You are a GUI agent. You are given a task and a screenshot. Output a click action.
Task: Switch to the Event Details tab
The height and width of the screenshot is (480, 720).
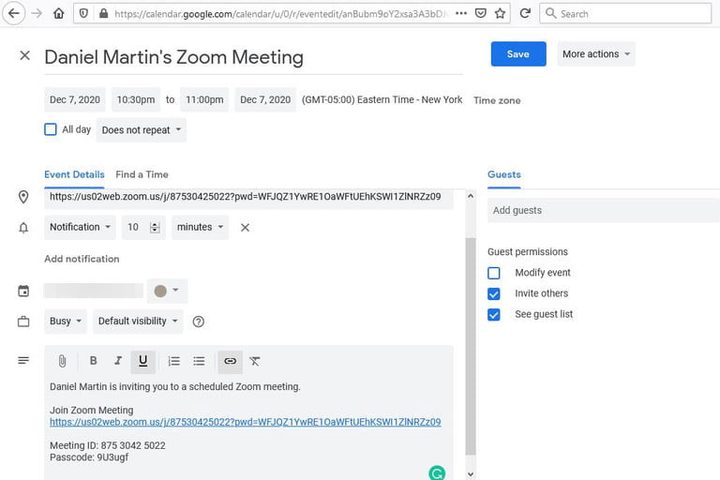coord(74,175)
